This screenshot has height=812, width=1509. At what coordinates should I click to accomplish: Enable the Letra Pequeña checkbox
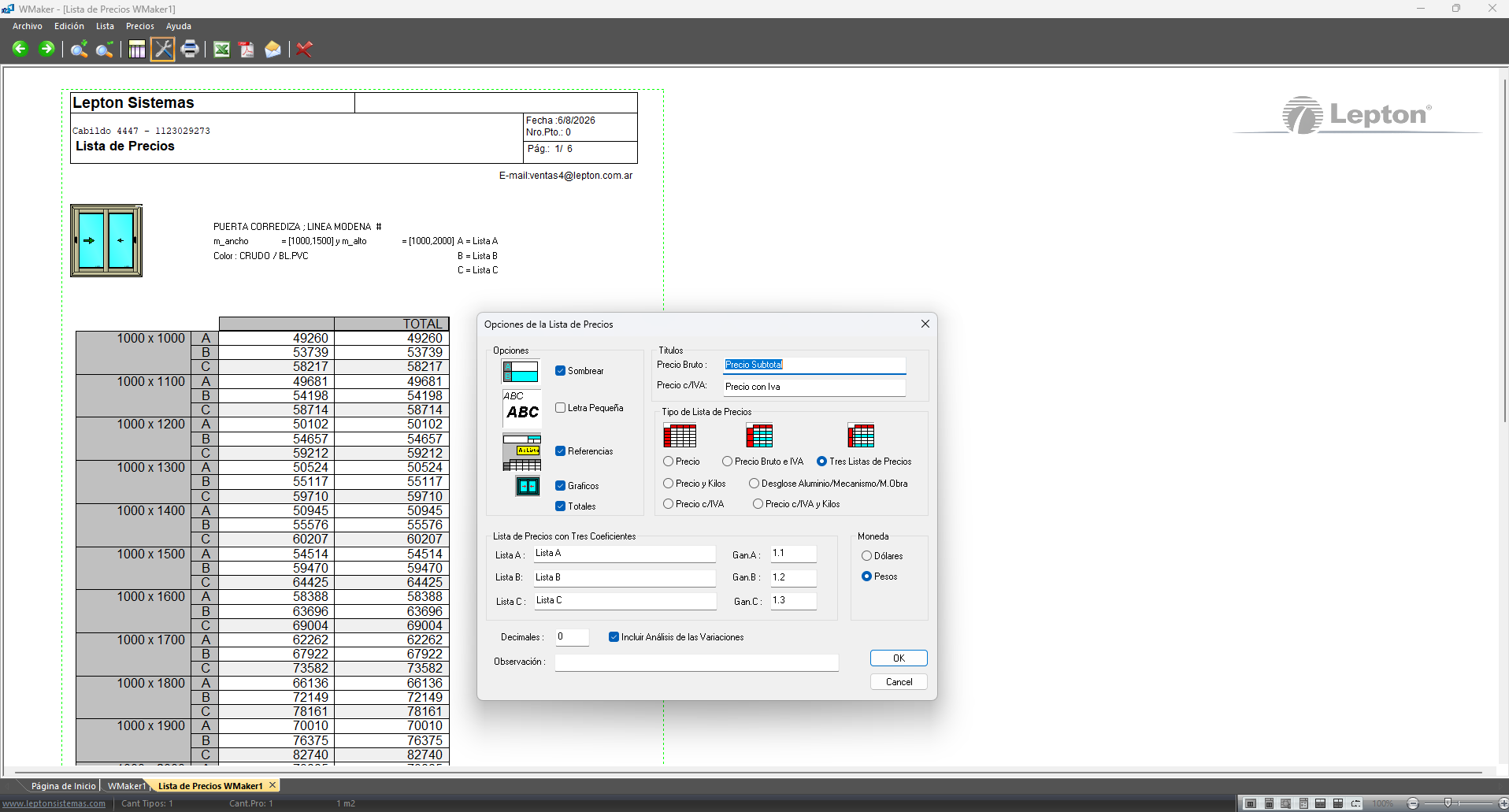click(561, 408)
